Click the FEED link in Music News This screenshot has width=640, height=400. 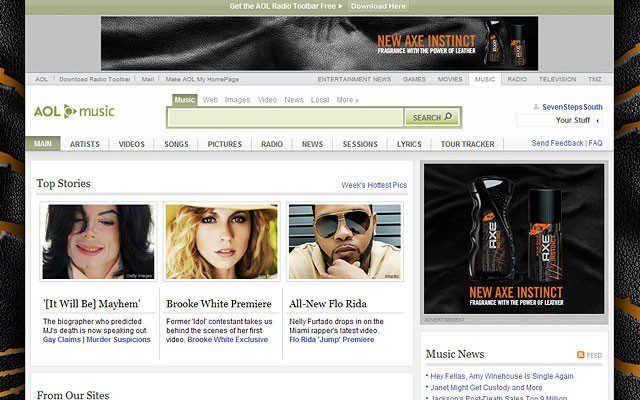[x=594, y=356]
